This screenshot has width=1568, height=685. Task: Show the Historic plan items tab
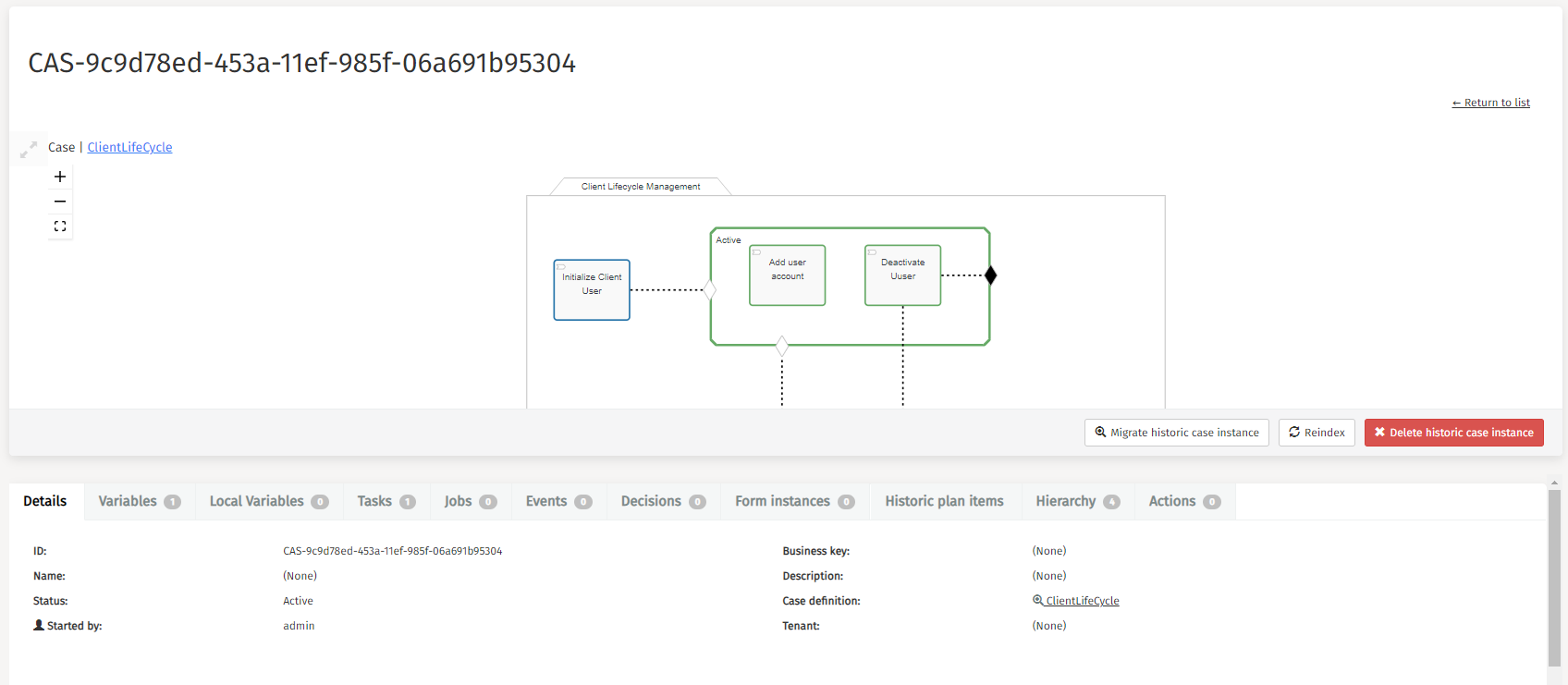pos(944,501)
